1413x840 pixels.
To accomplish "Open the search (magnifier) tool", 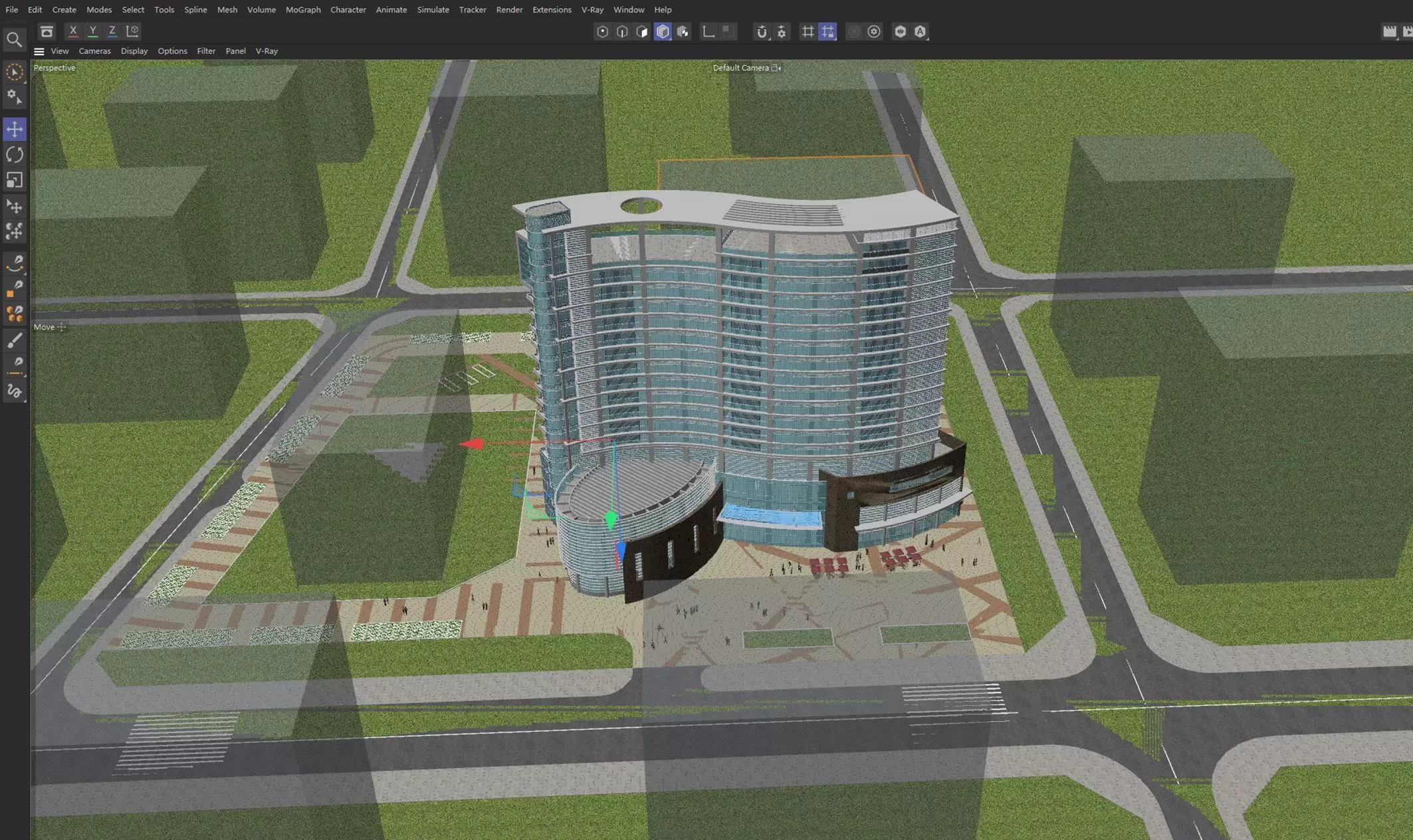I will (14, 40).
